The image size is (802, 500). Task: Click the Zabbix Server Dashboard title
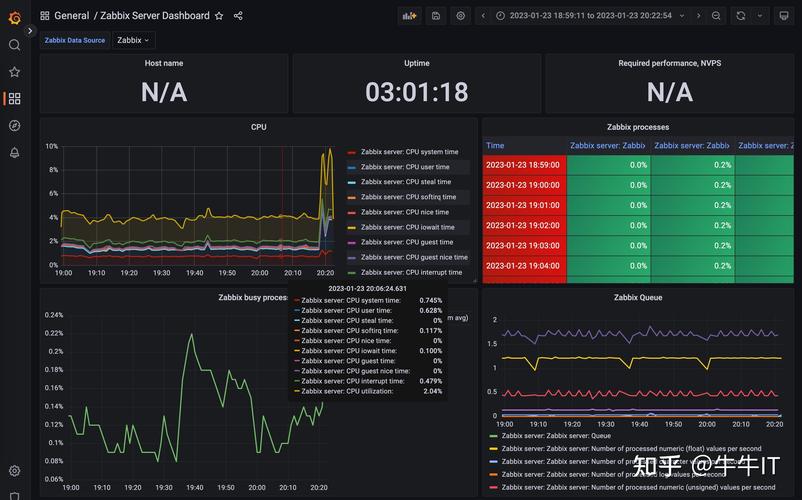pyautogui.click(x=154, y=16)
